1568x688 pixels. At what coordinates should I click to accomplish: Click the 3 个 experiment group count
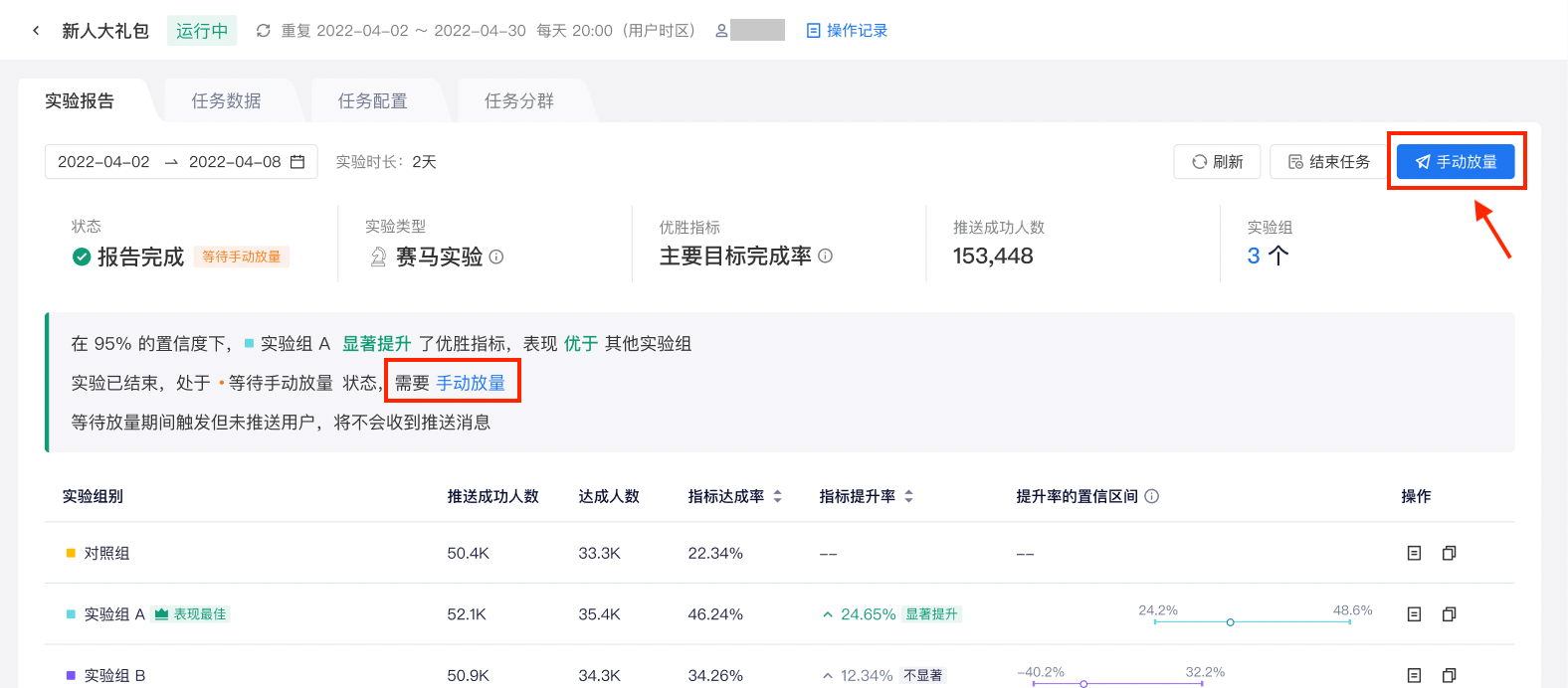point(1268,256)
